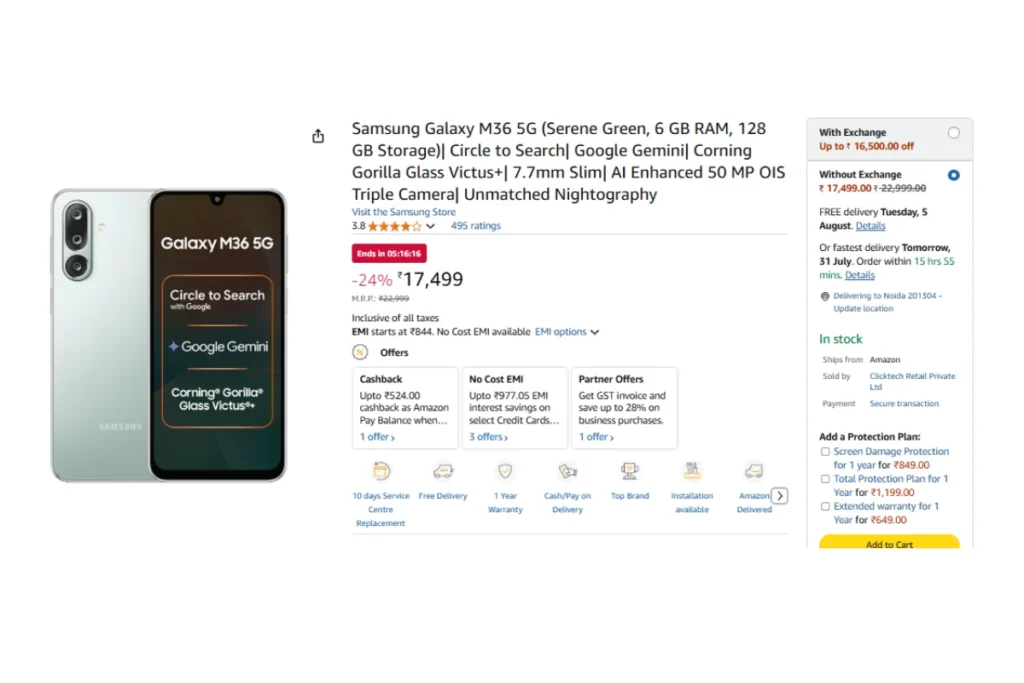Click the Top Brand trophy icon

tap(630, 471)
